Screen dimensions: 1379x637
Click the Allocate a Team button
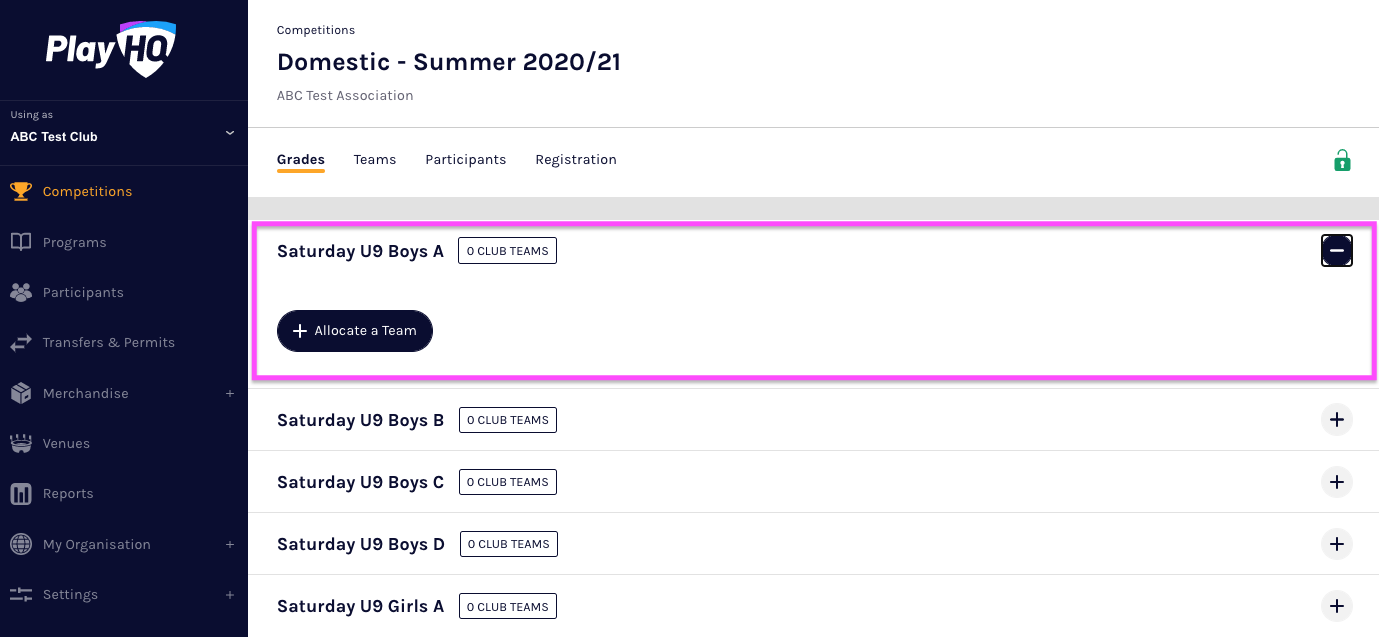point(355,331)
